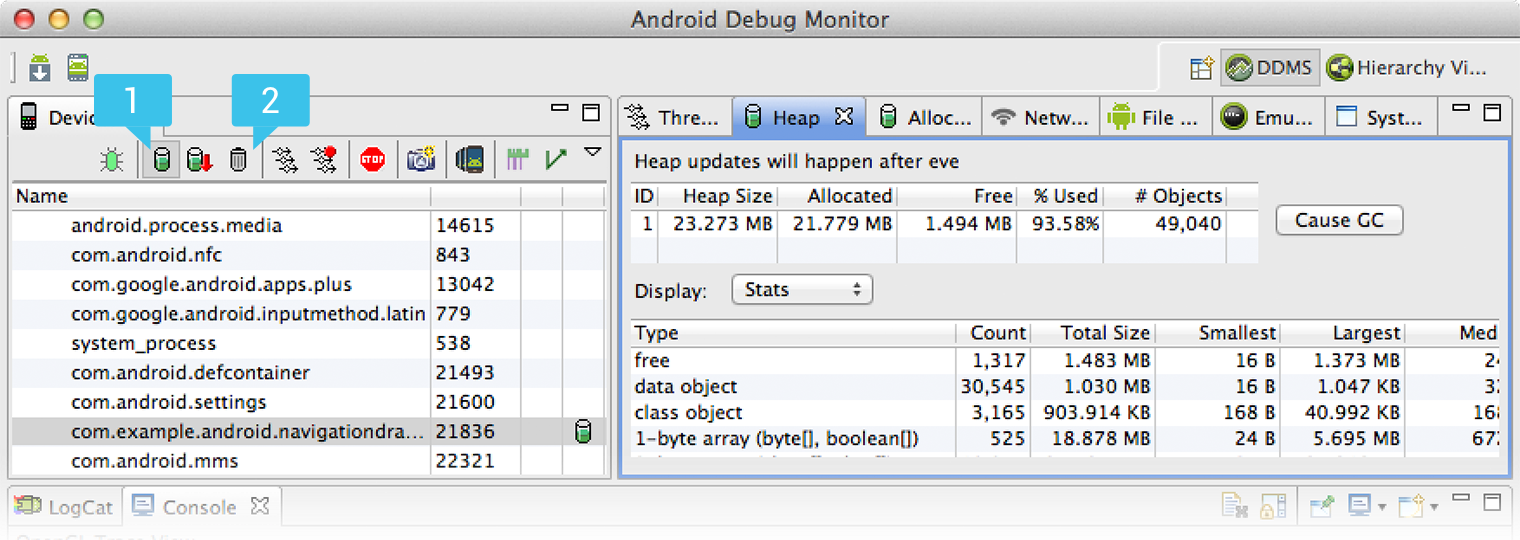Screen dimensions: 1520x540
Task: Click the Cause GC trash can icon
Action: coord(238,160)
